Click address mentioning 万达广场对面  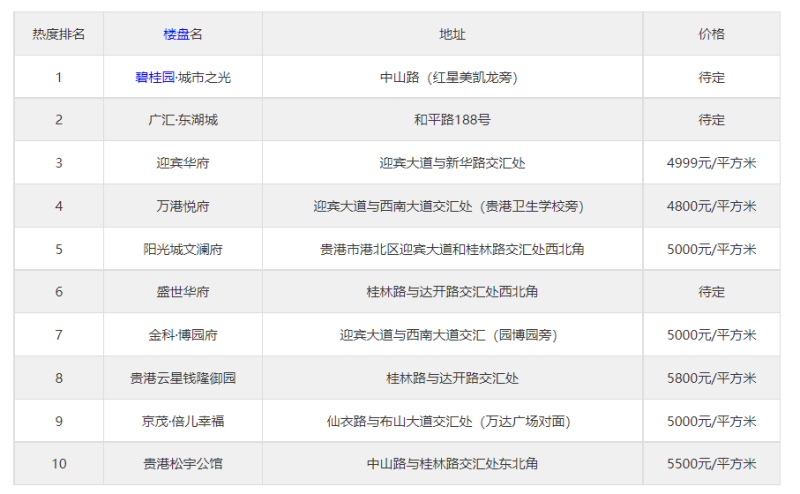click(448, 421)
